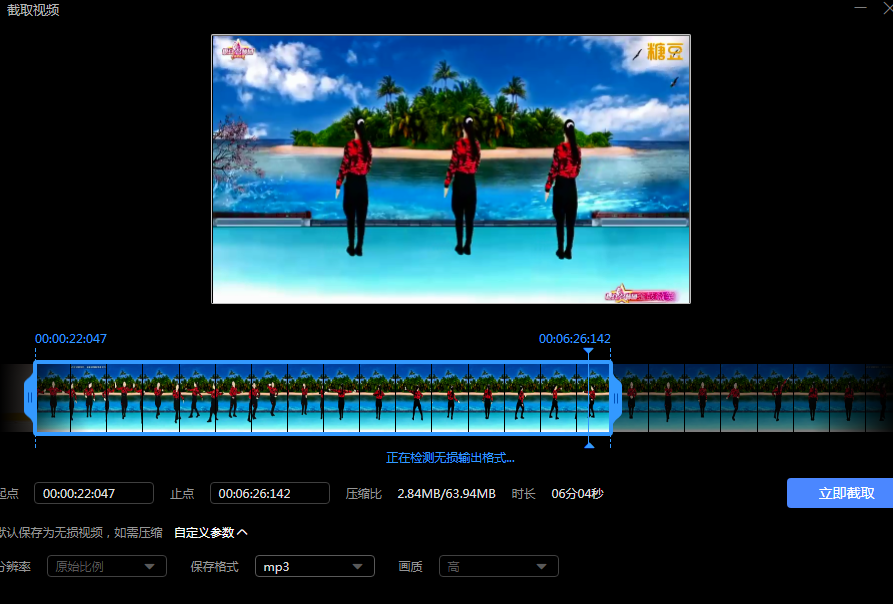Click the 00:00:22:047 label above the timeline
Image resolution: width=893 pixels, height=604 pixels.
(71, 339)
